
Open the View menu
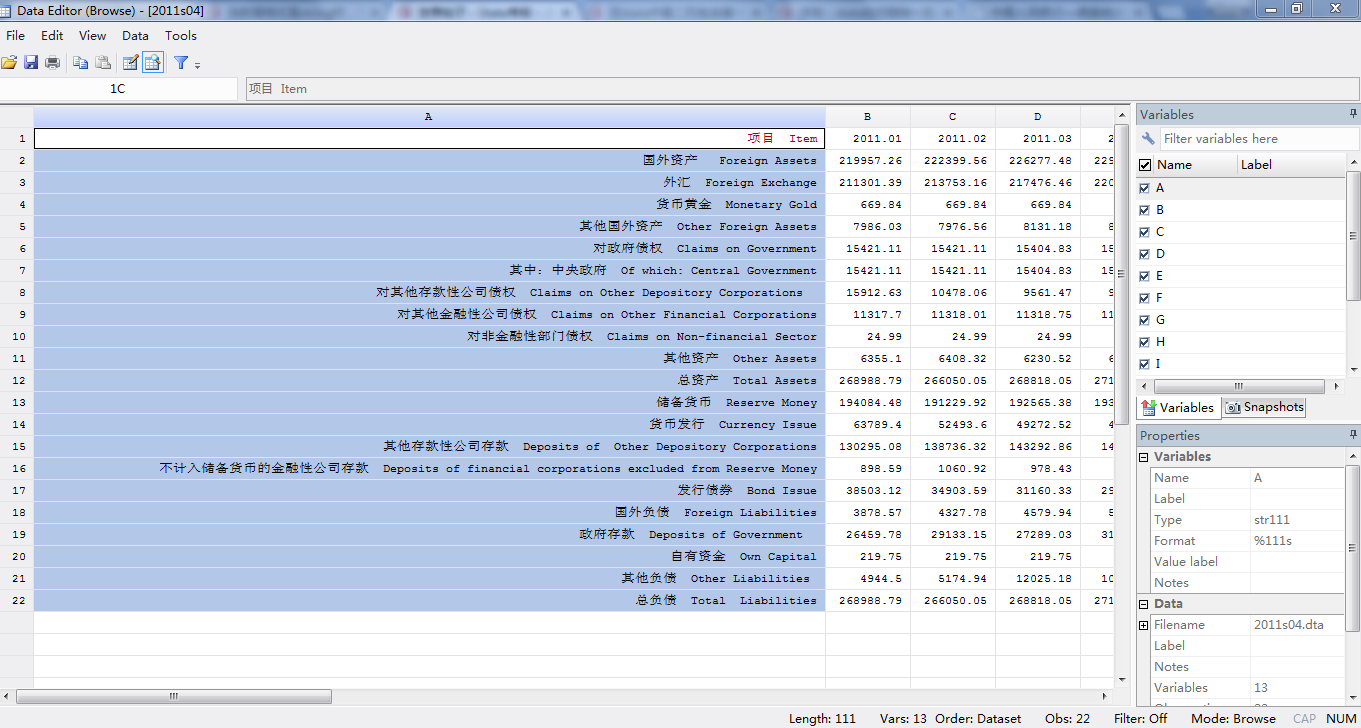click(92, 36)
